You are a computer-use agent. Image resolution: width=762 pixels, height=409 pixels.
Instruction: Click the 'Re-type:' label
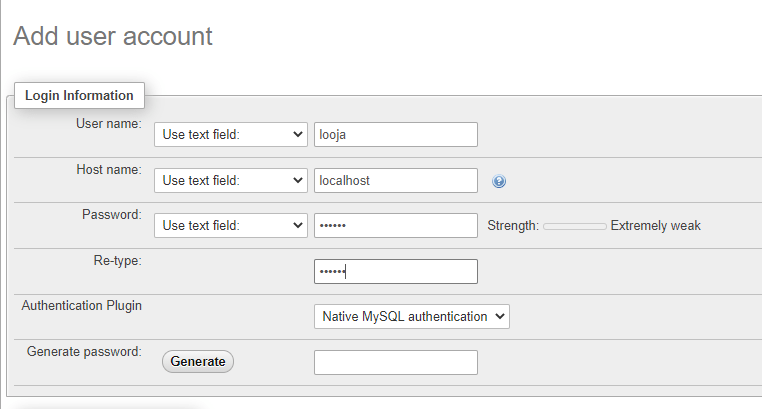click(x=116, y=260)
